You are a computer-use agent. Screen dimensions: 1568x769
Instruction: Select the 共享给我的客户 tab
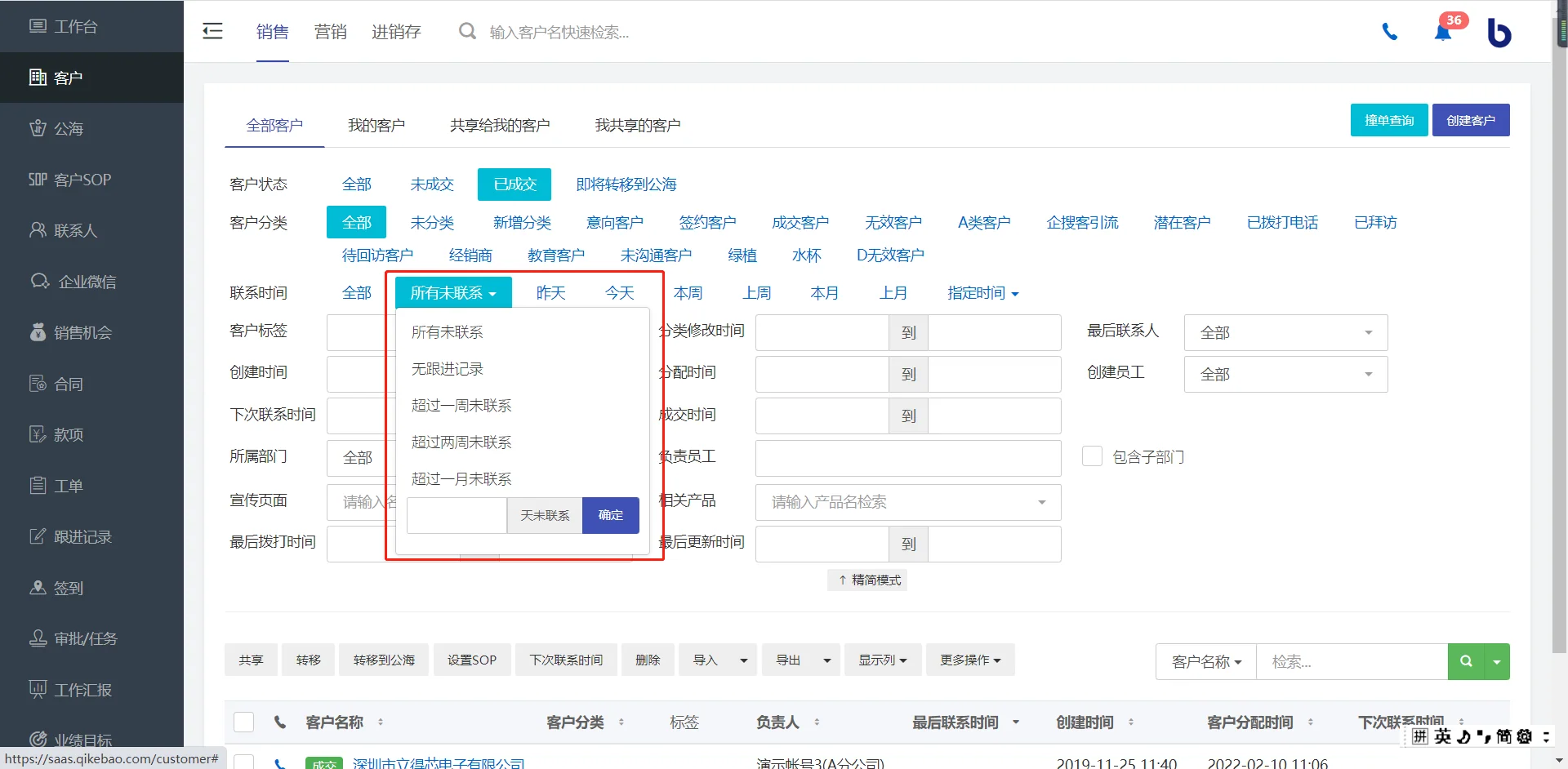pos(500,125)
